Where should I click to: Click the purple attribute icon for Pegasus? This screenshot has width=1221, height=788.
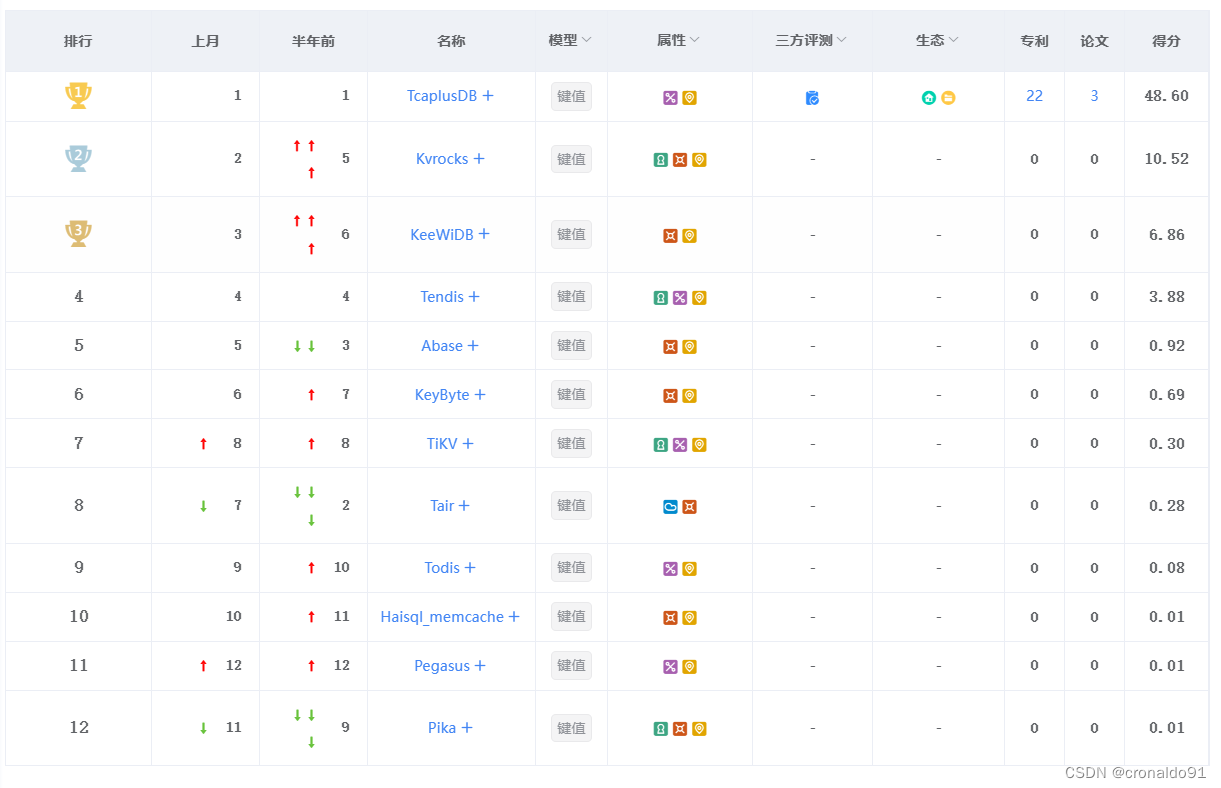coord(670,667)
